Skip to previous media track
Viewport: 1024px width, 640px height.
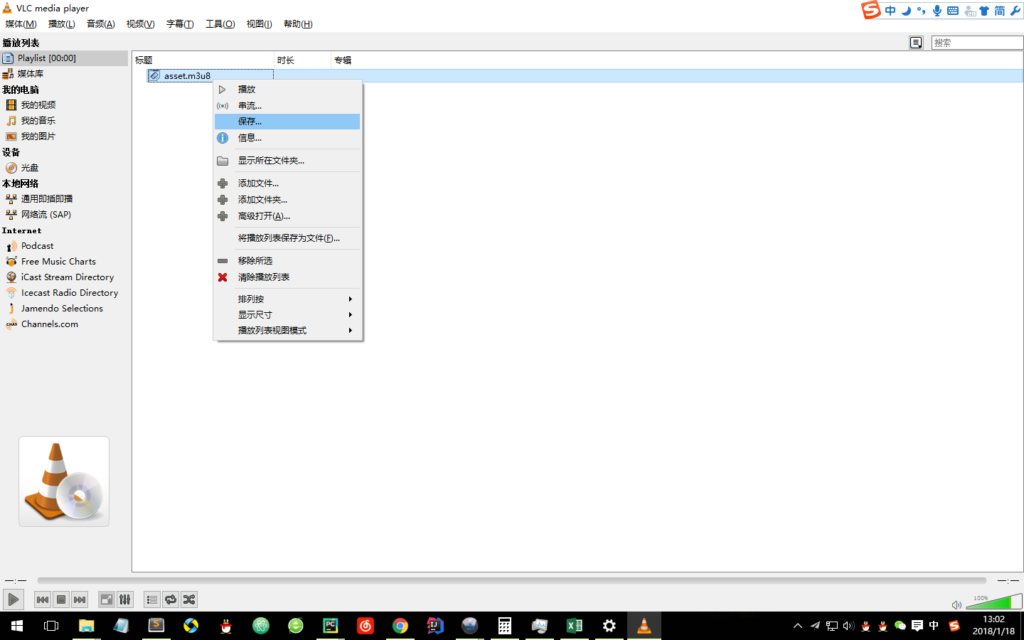click(x=43, y=599)
